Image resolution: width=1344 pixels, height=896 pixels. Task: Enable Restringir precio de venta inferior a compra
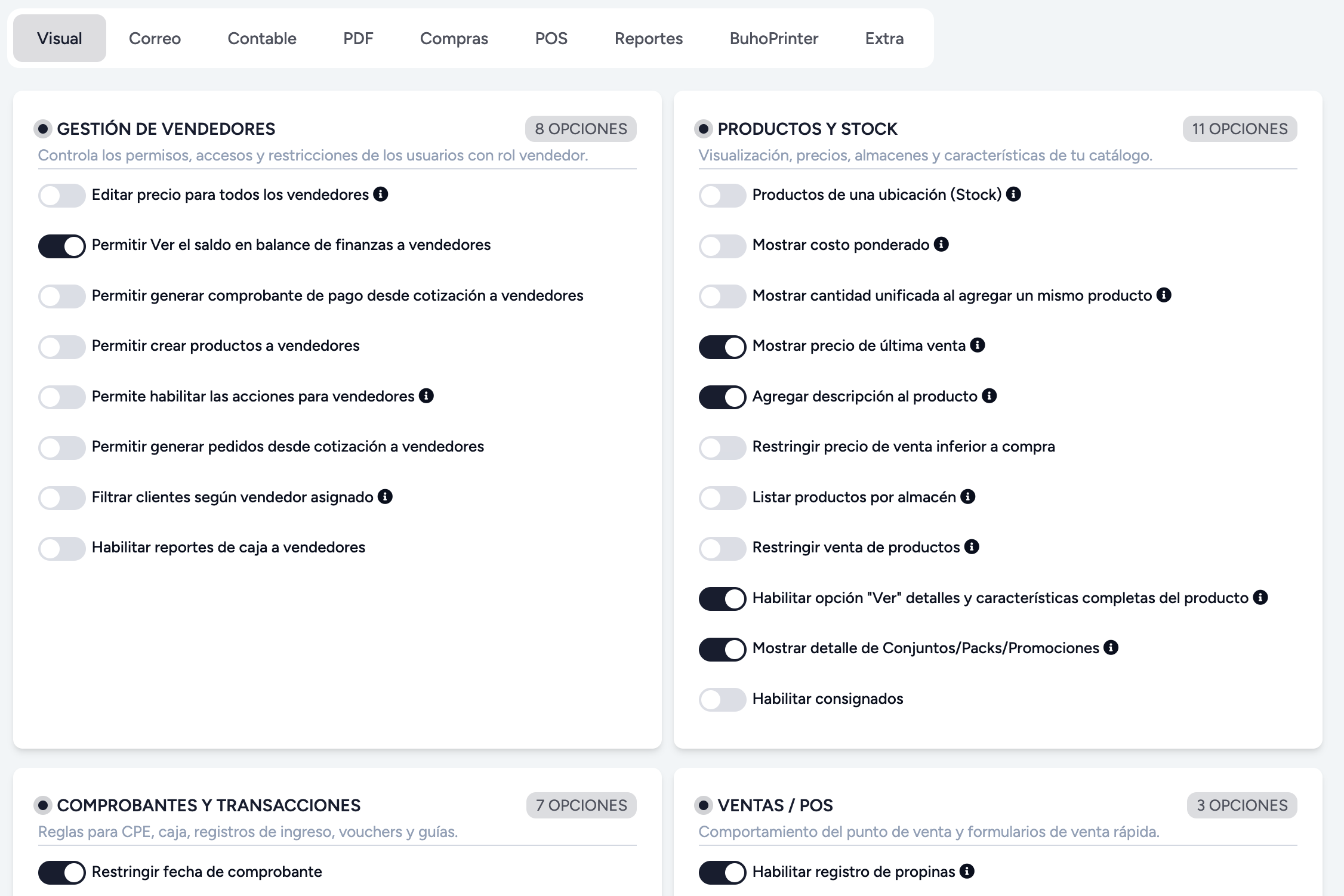tap(723, 447)
